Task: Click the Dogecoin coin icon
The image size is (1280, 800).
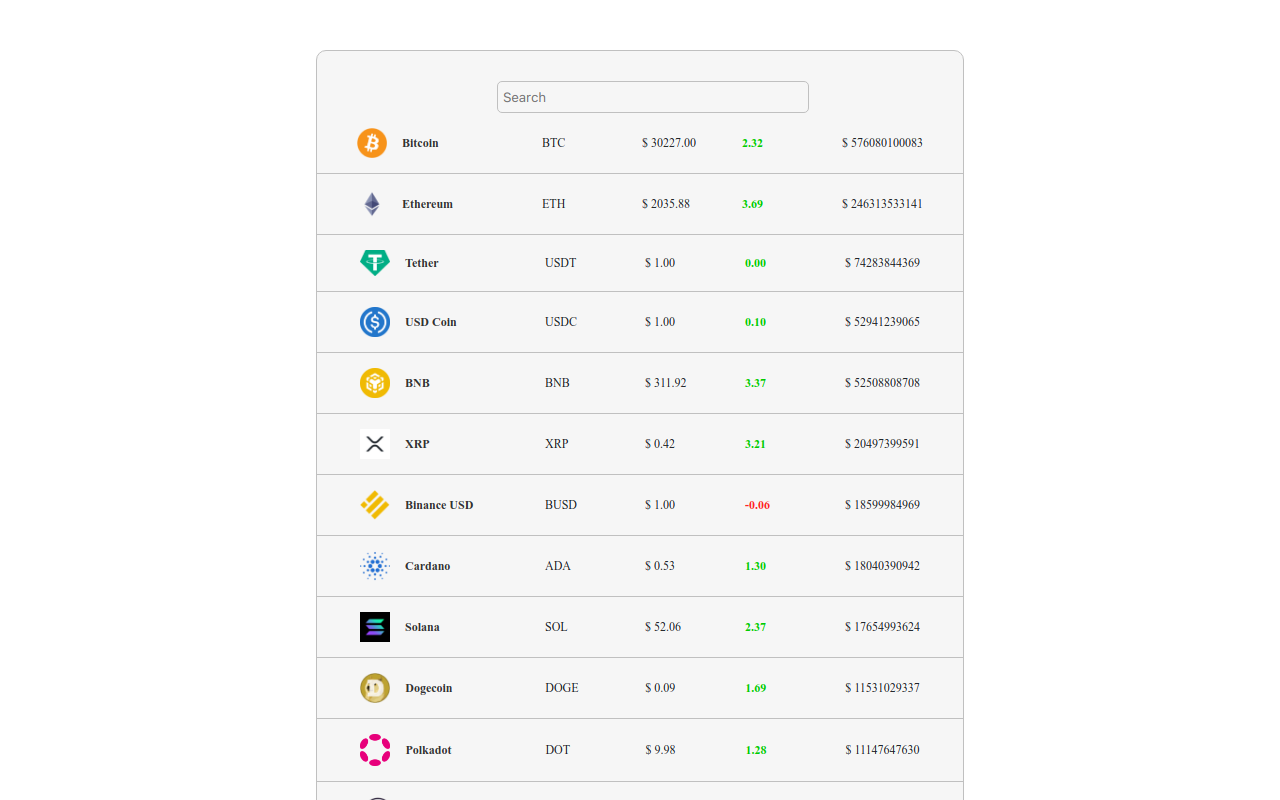Action: [374, 687]
